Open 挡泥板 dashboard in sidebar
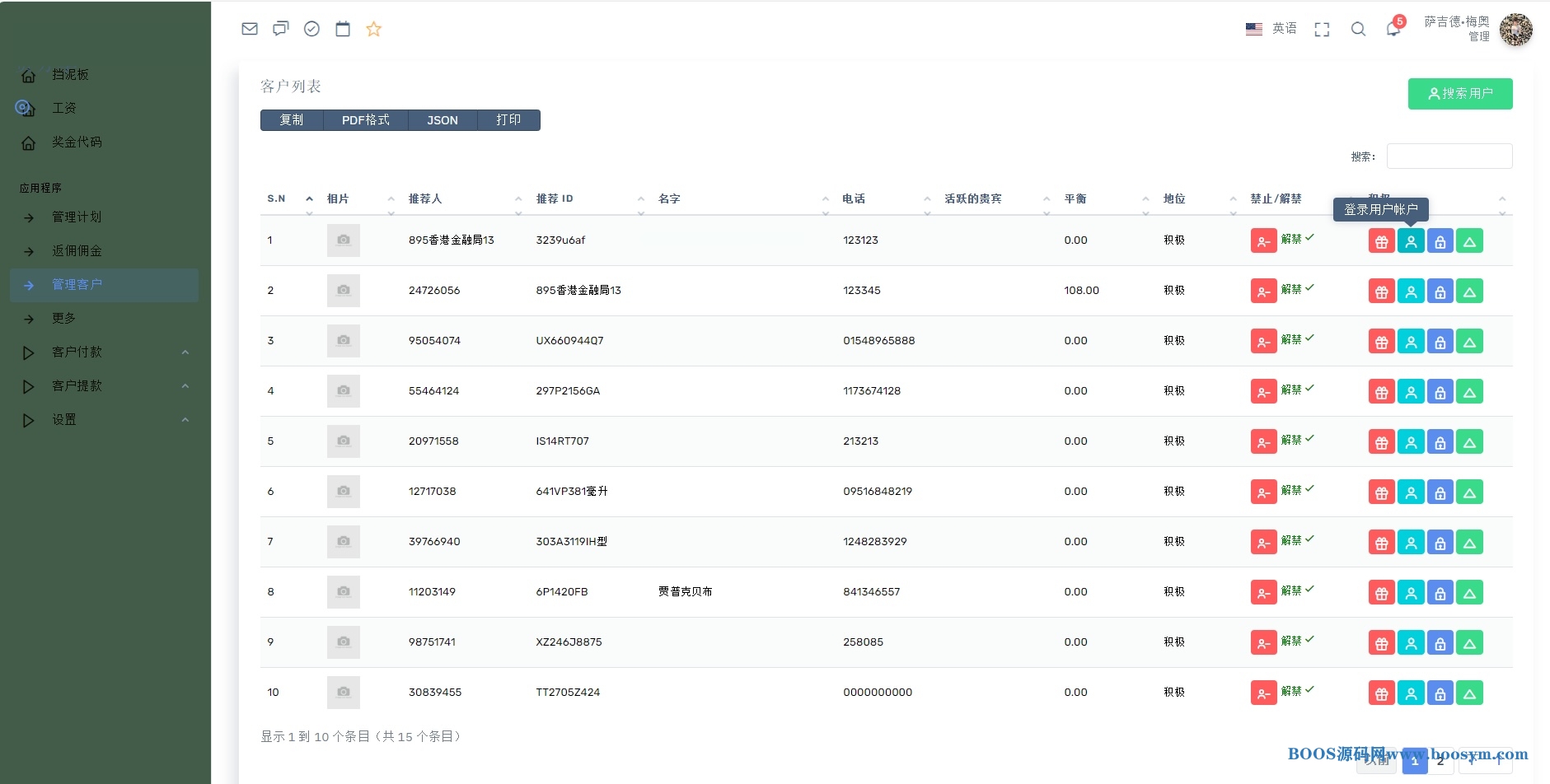Viewport: 1550px width, 784px height. 70,75
